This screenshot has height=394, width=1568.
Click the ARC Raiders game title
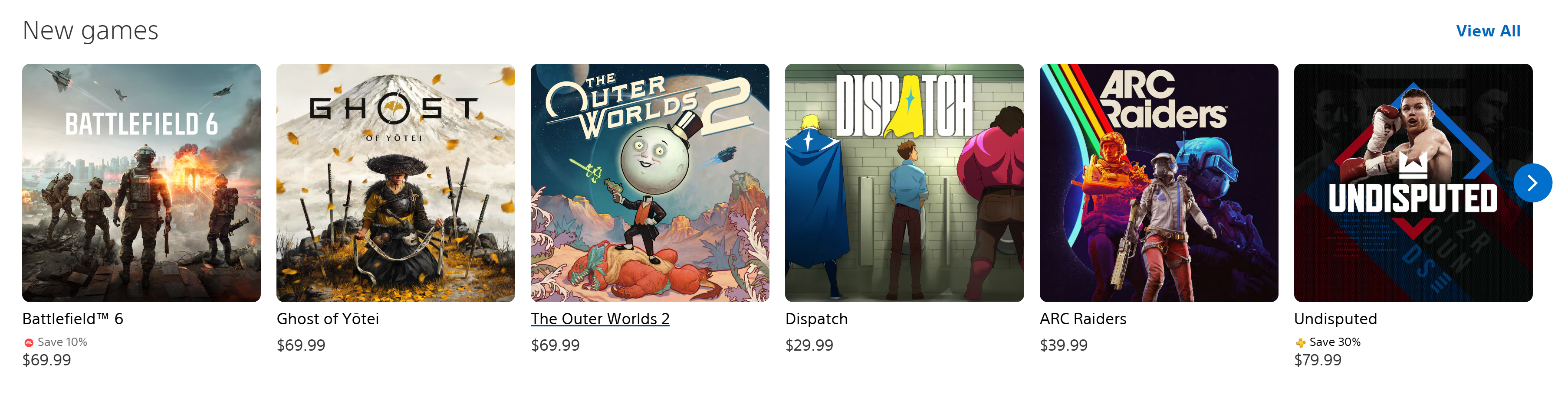tap(1083, 319)
